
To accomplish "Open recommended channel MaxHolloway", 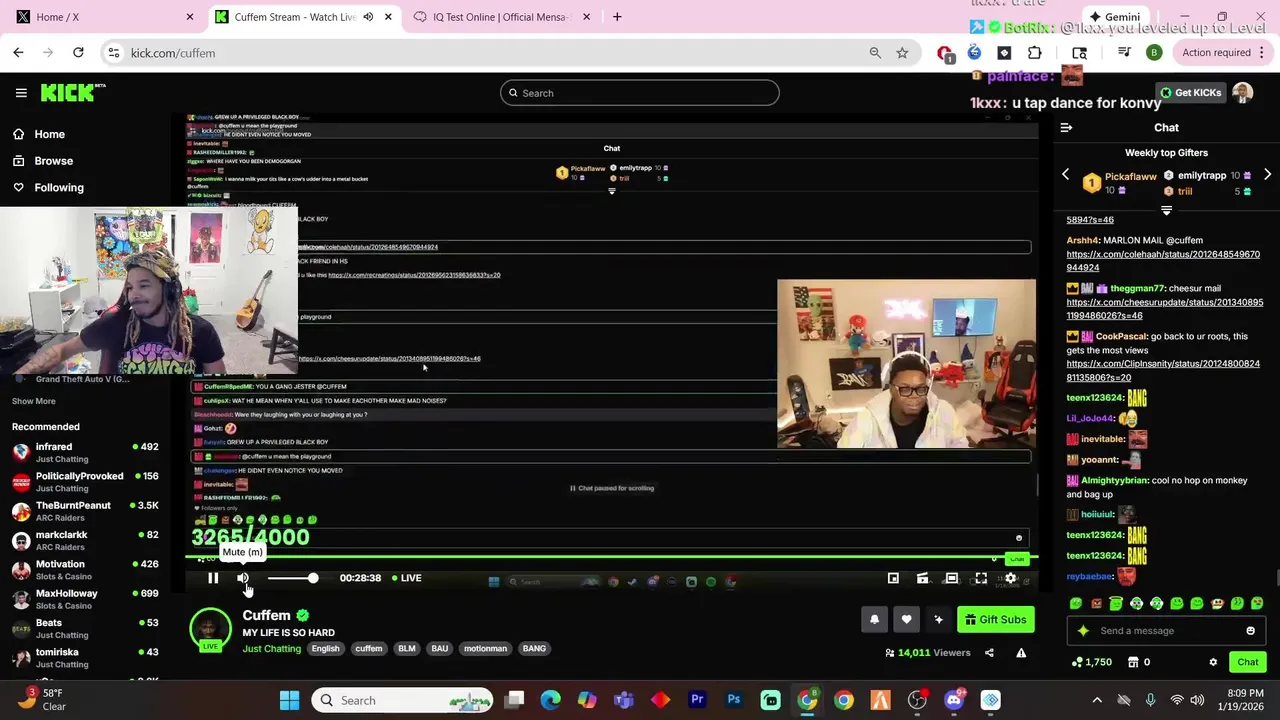I will click(85, 599).
